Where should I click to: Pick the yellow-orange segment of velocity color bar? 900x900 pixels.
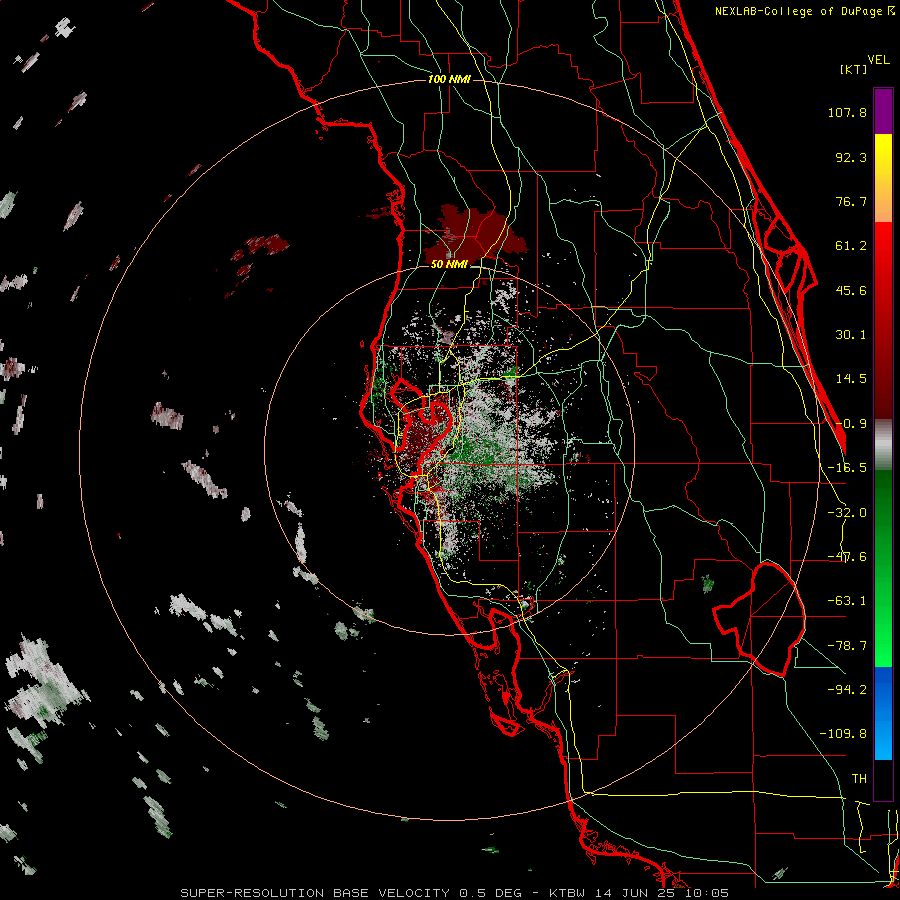point(883,178)
